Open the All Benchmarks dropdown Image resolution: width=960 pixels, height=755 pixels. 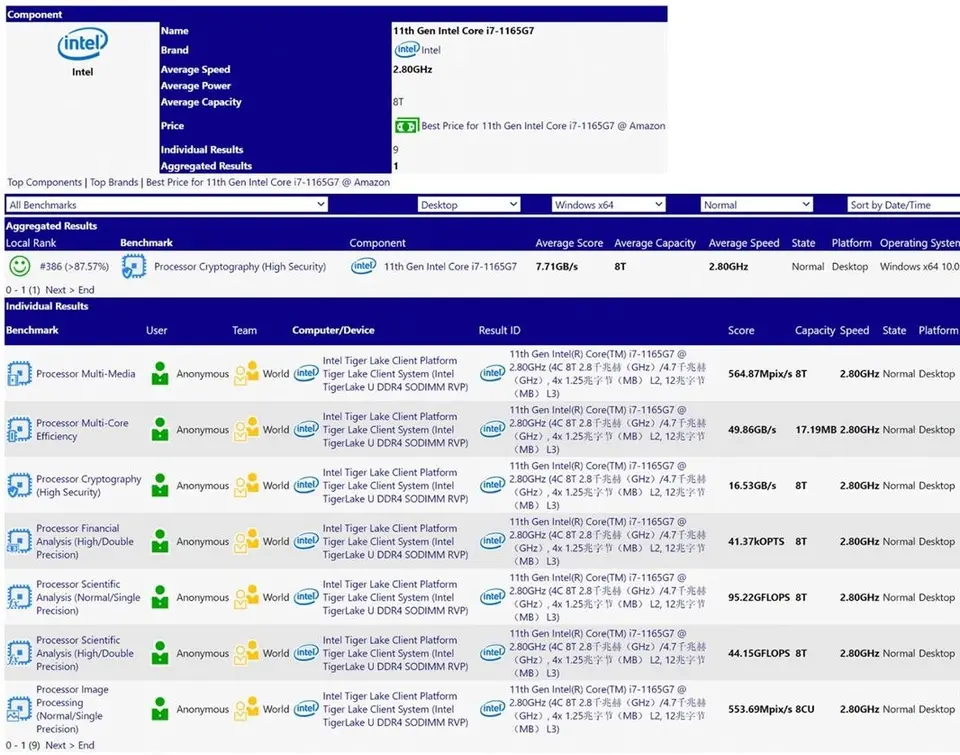pos(167,205)
